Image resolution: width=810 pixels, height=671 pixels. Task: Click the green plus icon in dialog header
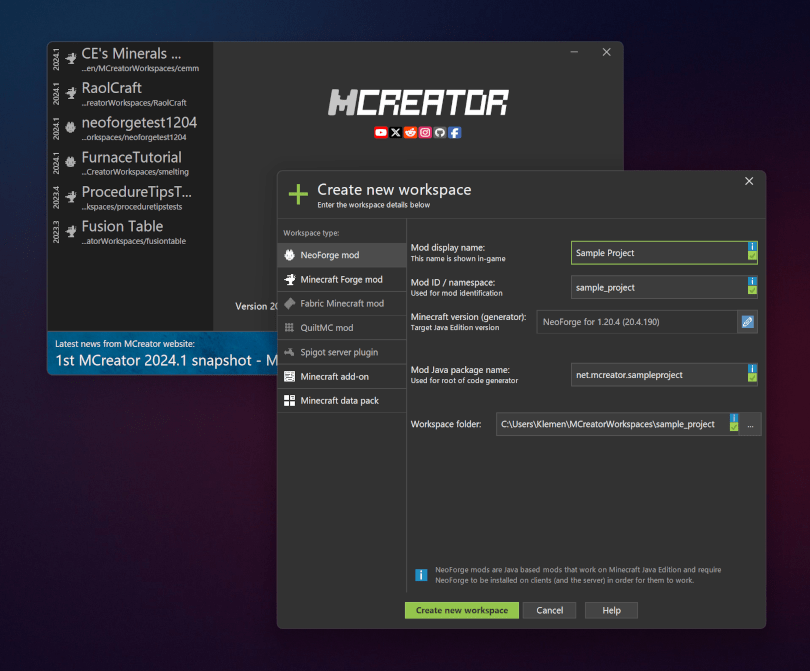(299, 195)
